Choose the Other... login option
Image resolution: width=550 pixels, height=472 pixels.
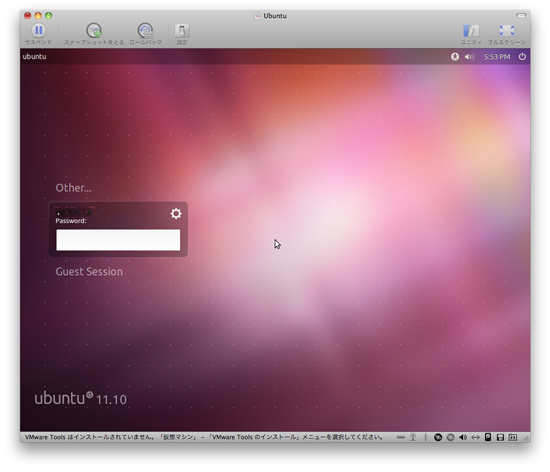tap(73, 188)
